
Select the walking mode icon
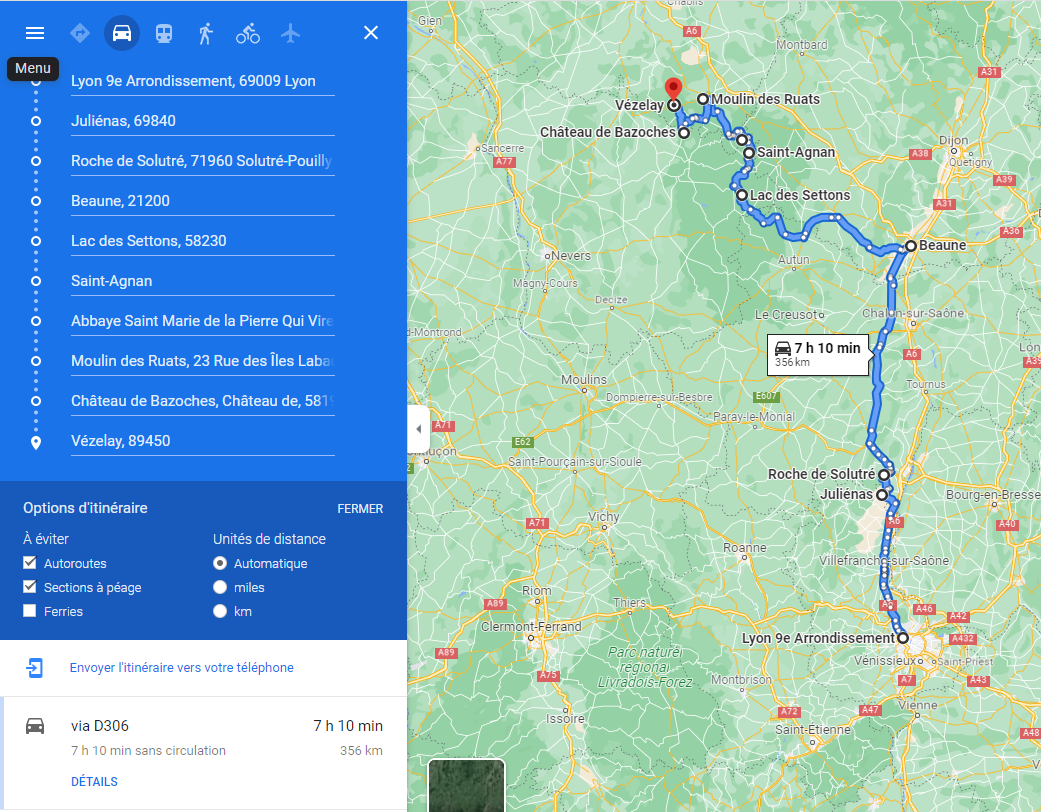[x=206, y=33]
